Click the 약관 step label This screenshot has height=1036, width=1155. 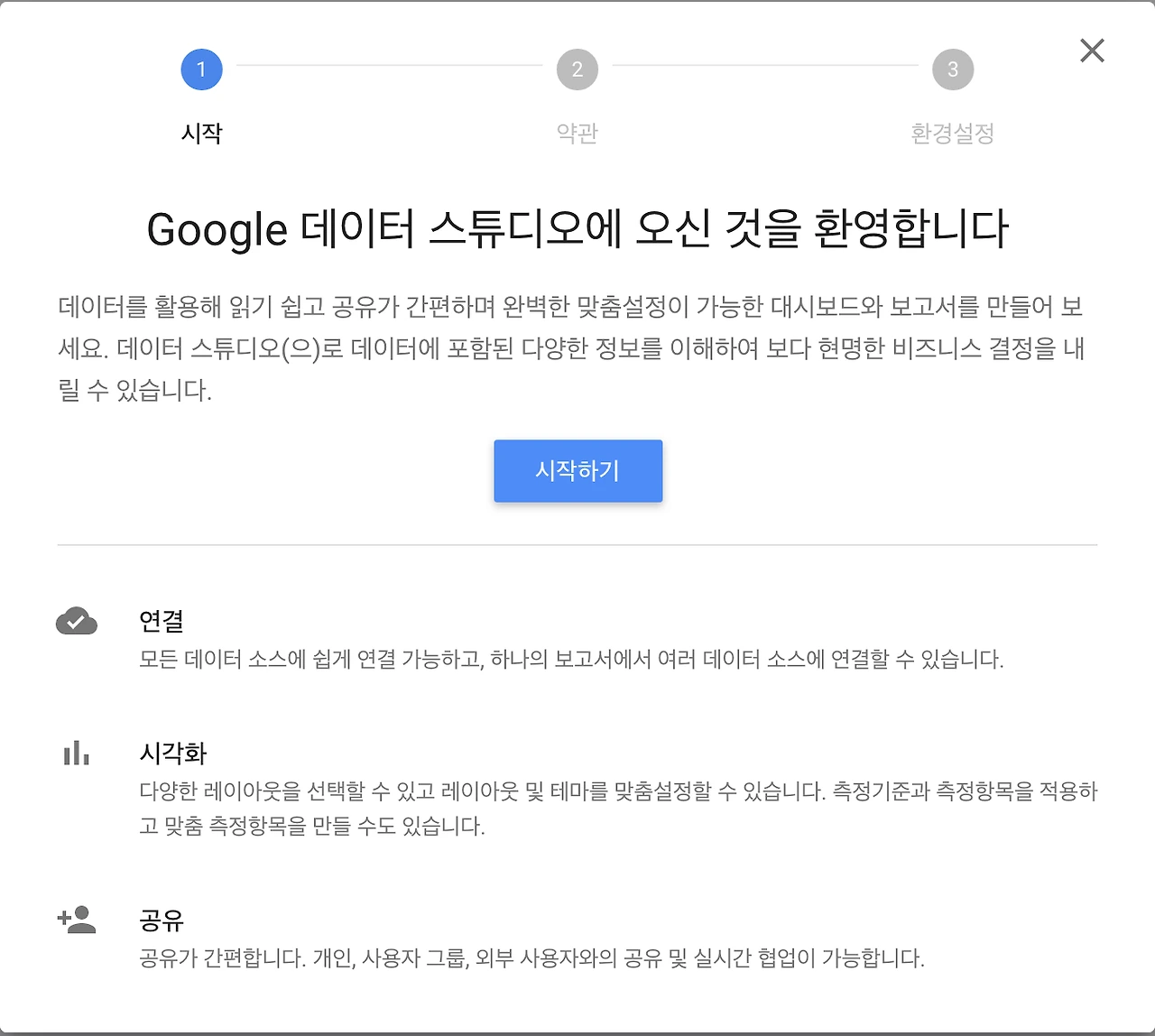pyautogui.click(x=577, y=134)
